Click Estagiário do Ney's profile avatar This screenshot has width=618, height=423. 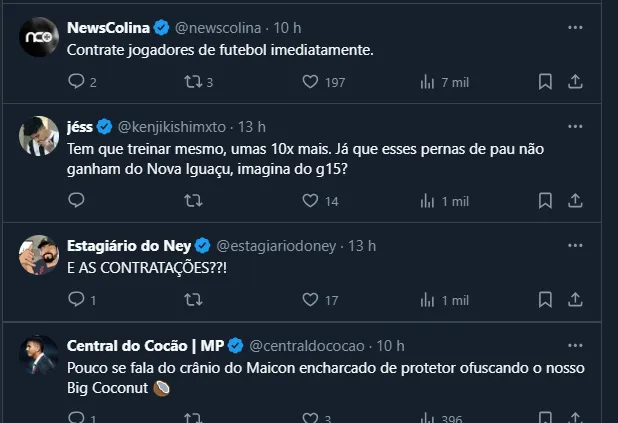[x=38, y=255]
